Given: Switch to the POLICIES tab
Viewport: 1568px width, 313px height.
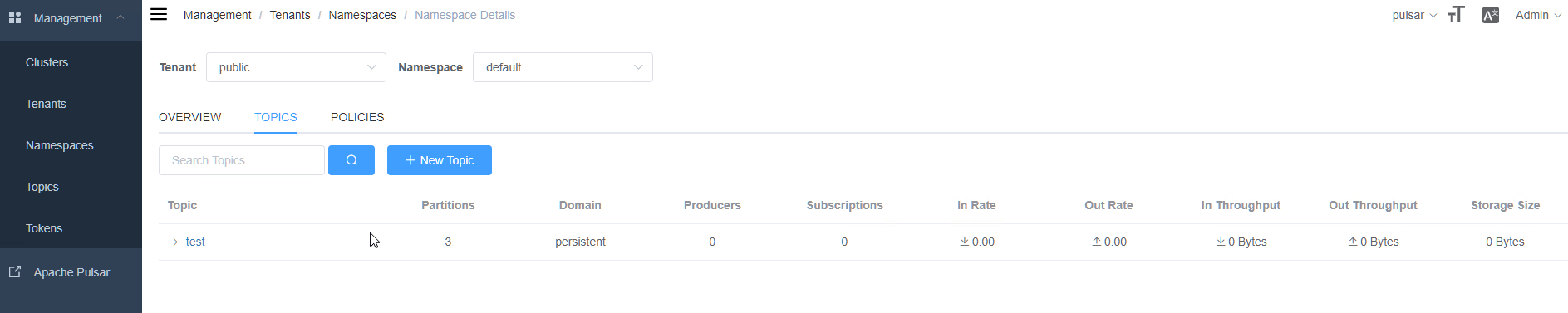Looking at the screenshot, I should pos(357,117).
